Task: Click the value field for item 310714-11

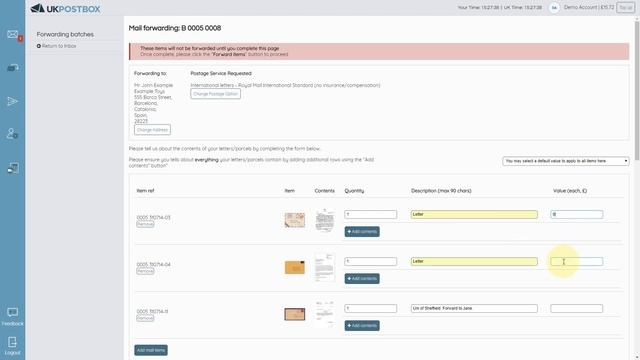Action: 577,309
